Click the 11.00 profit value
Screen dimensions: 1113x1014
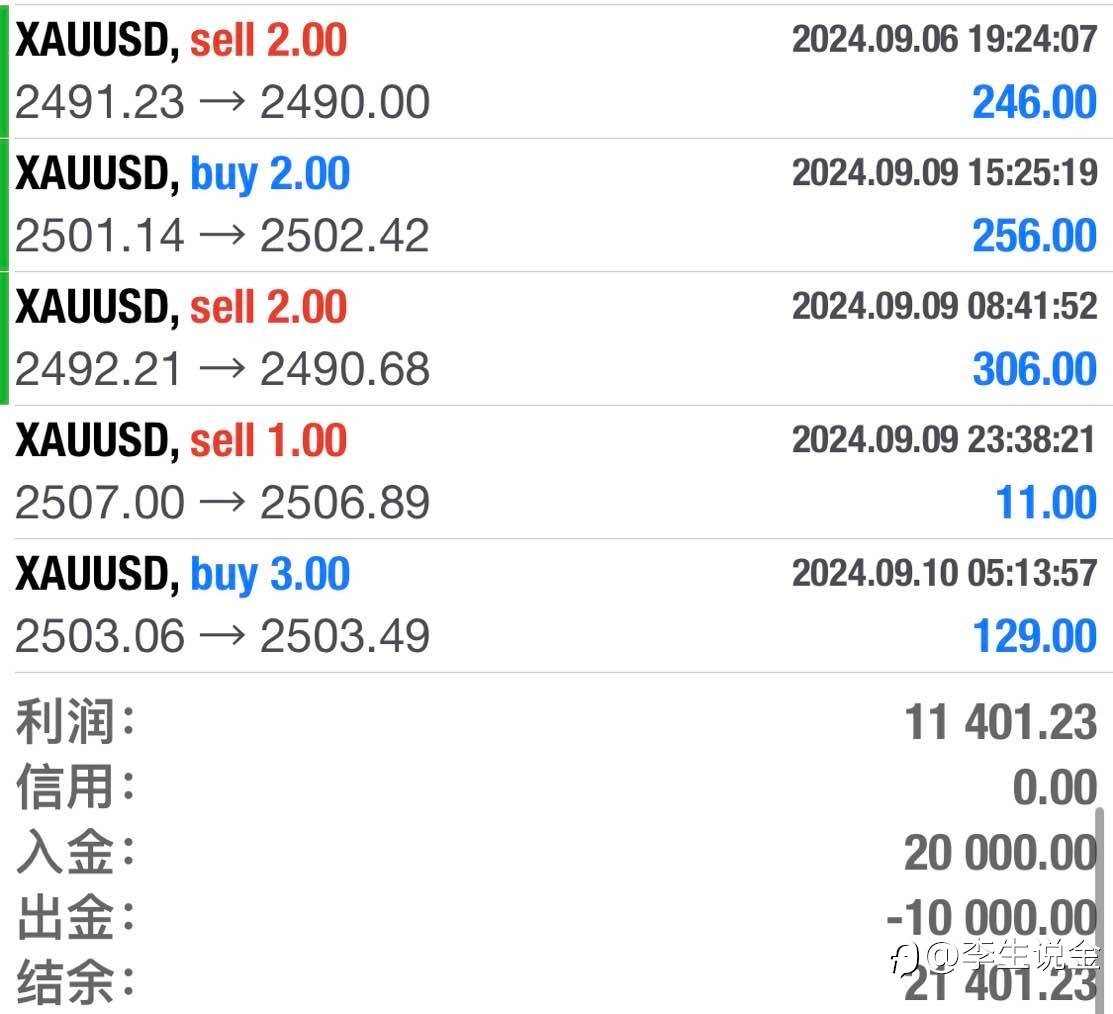(x=1046, y=502)
